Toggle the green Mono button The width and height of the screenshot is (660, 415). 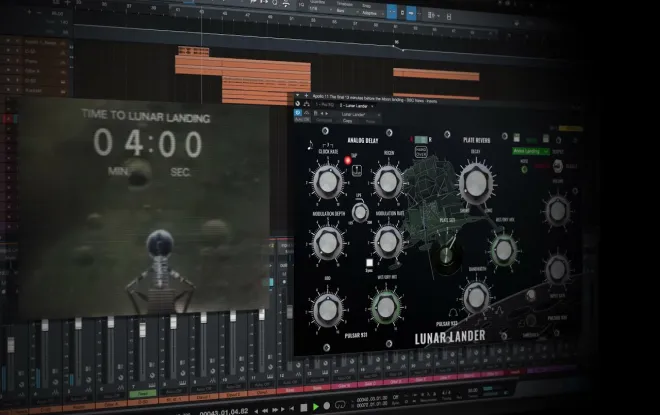tap(524, 170)
